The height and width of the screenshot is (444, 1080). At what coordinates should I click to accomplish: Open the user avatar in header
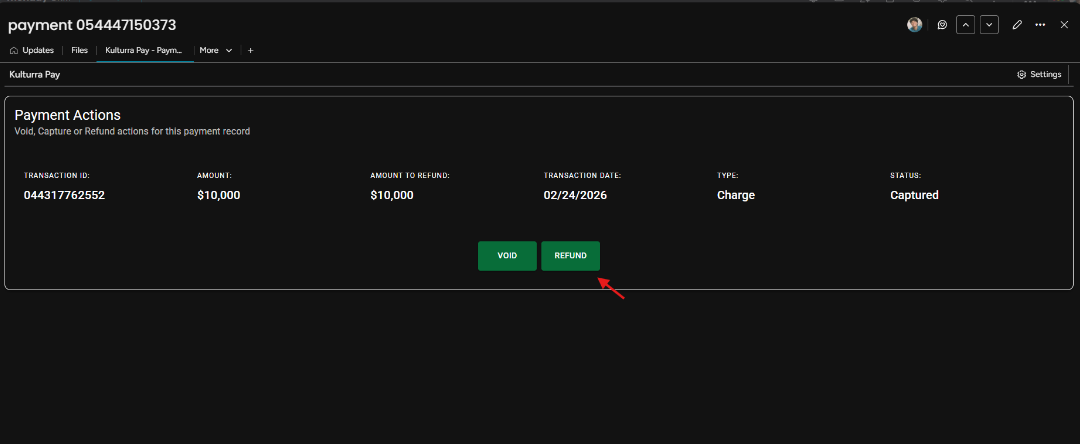(x=915, y=25)
